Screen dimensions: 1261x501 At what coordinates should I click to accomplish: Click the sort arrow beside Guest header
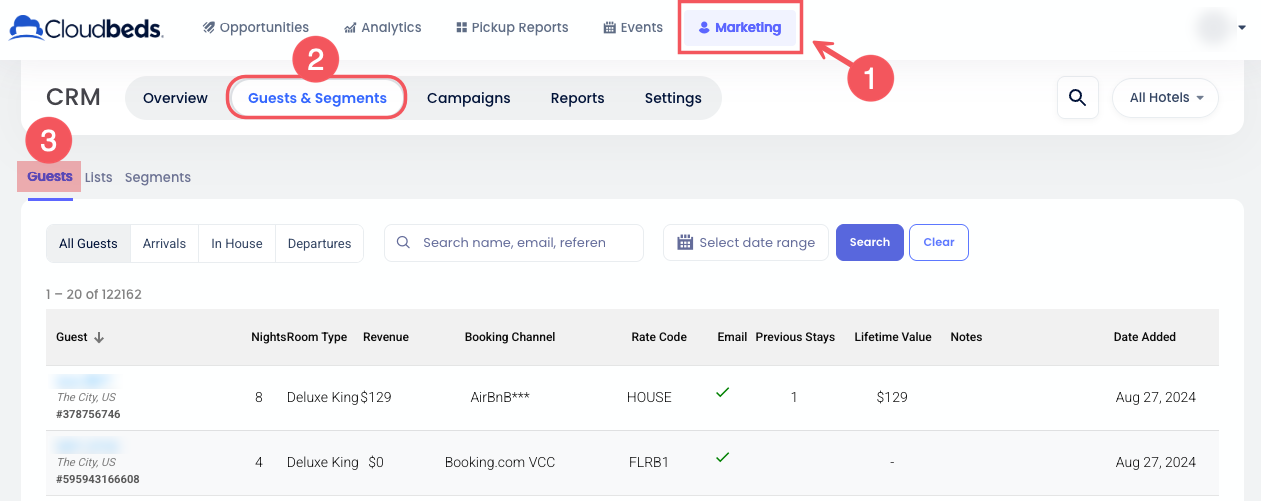(99, 338)
